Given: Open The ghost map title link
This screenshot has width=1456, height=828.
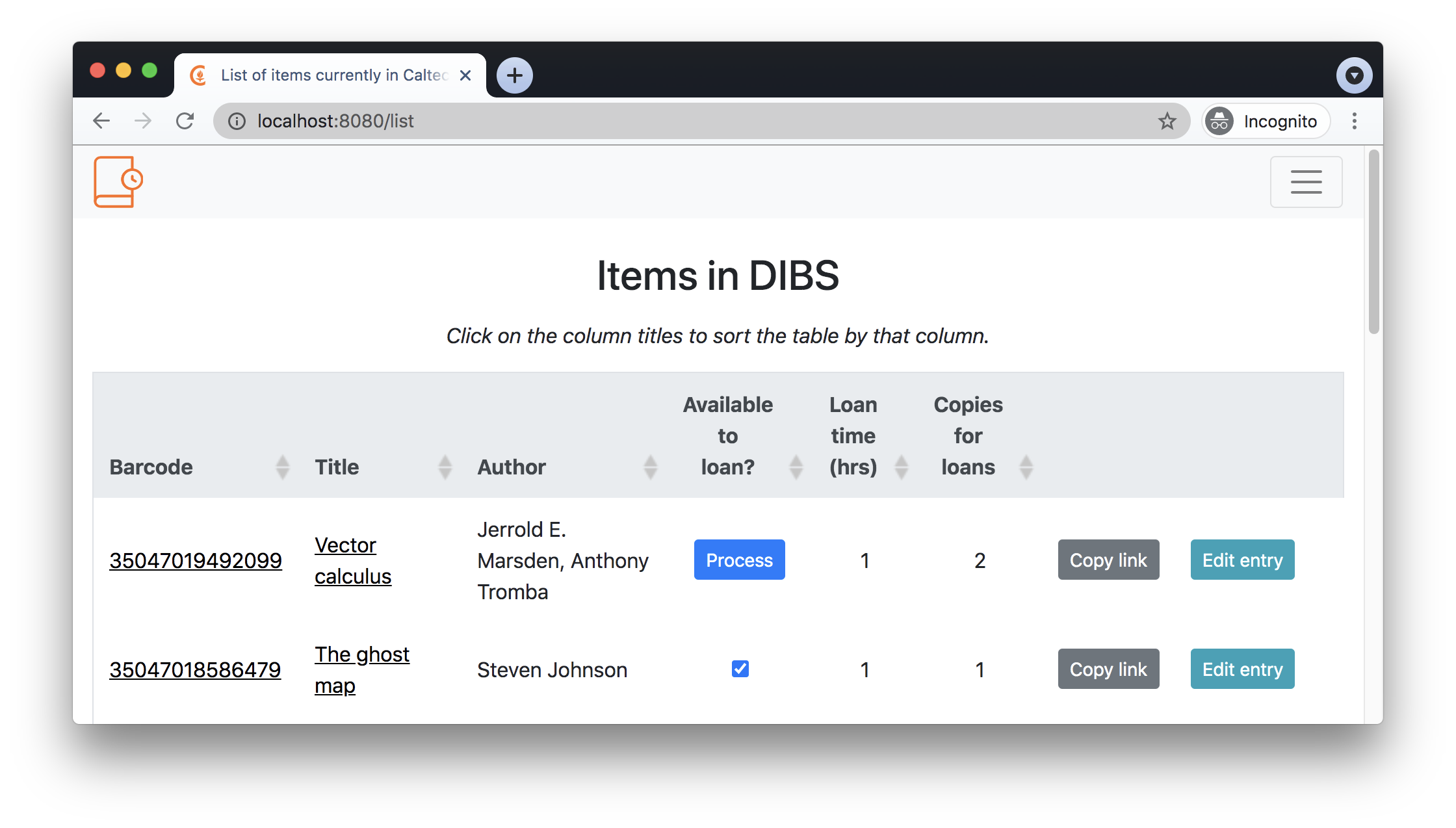Looking at the screenshot, I should point(362,669).
